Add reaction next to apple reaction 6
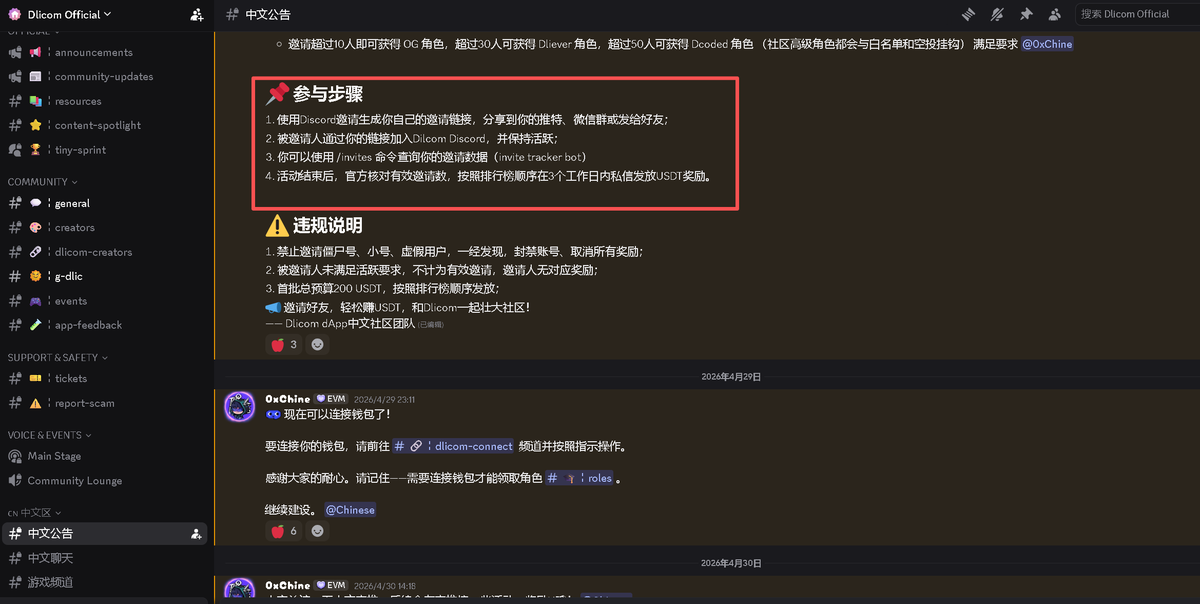This screenshot has height=604, width=1200. (x=317, y=531)
